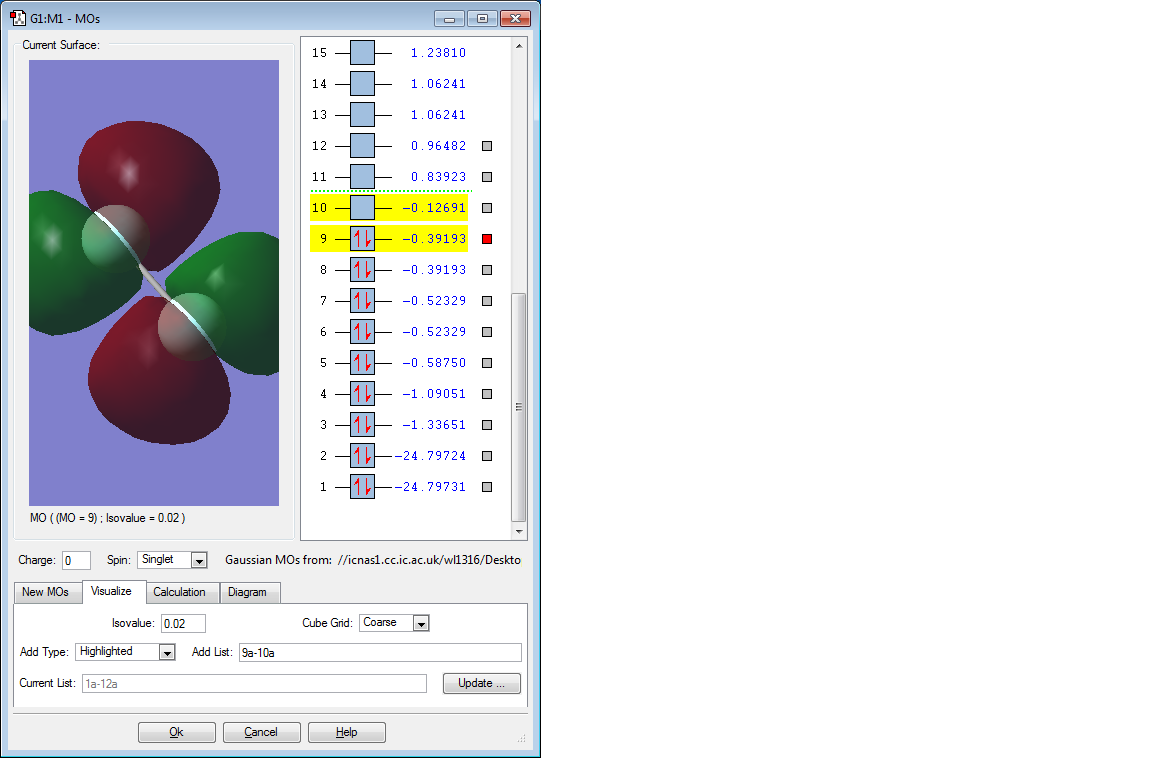
Task: Select energy value -0.39193 of MO 9
Action: pyautogui.click(x=434, y=239)
